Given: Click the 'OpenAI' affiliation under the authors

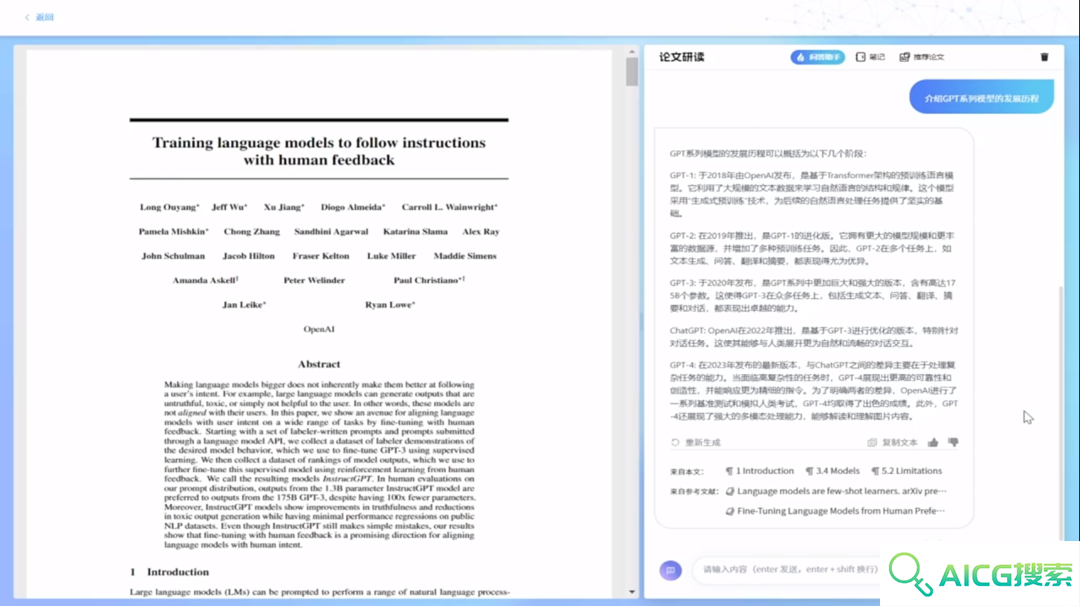Looking at the screenshot, I should tap(319, 329).
